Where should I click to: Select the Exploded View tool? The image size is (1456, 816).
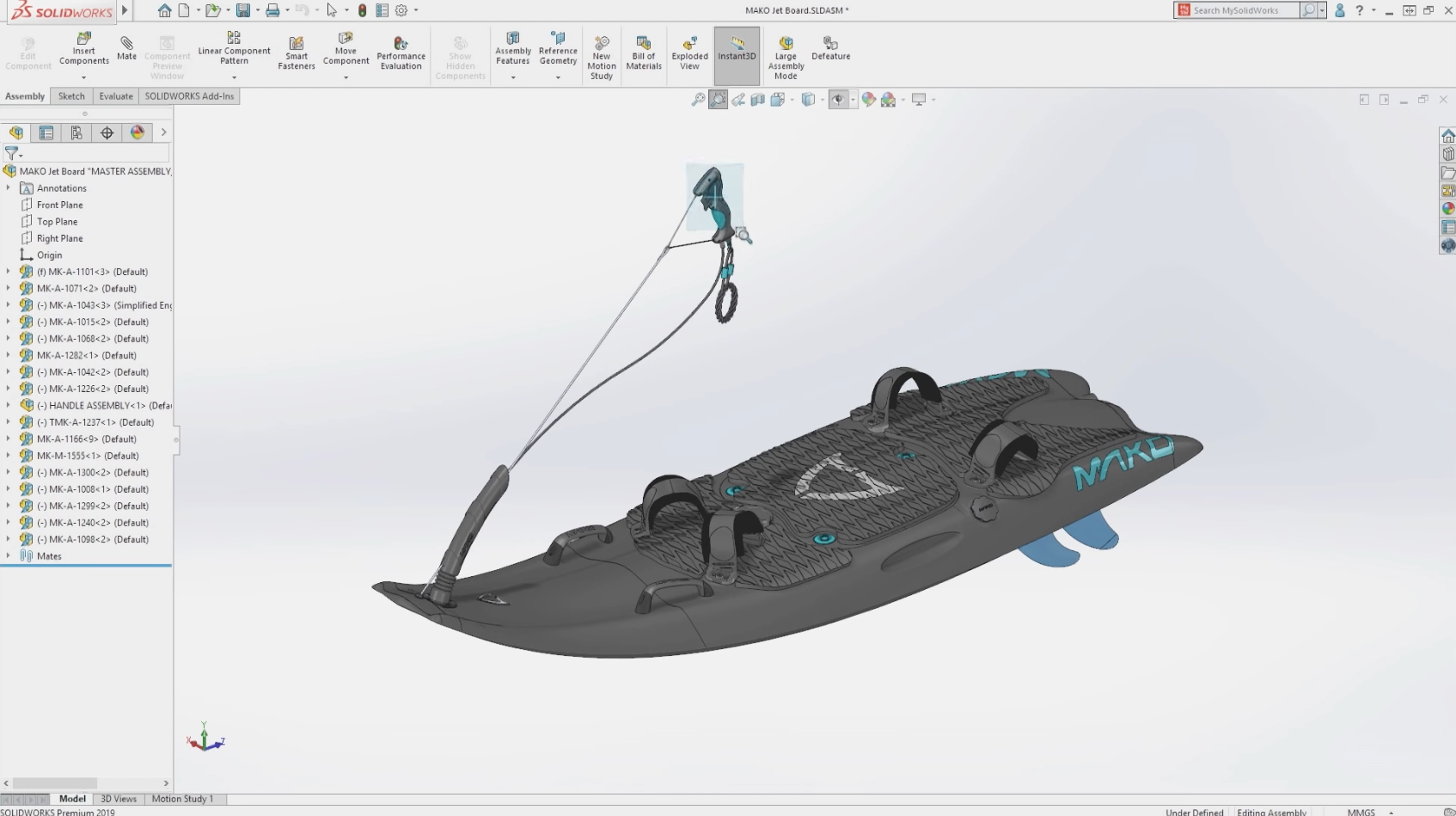point(688,52)
